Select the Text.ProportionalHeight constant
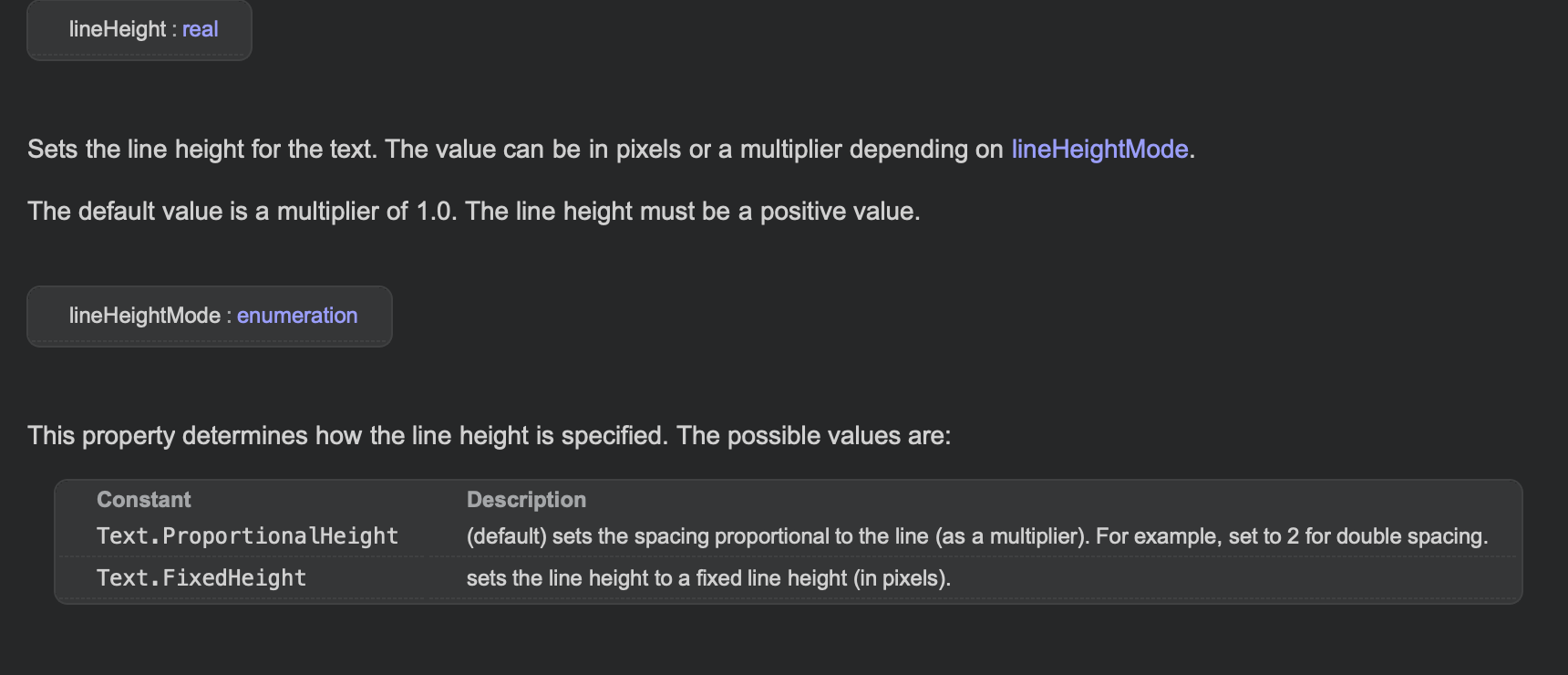Image resolution: width=1568 pixels, height=675 pixels. [x=247, y=536]
